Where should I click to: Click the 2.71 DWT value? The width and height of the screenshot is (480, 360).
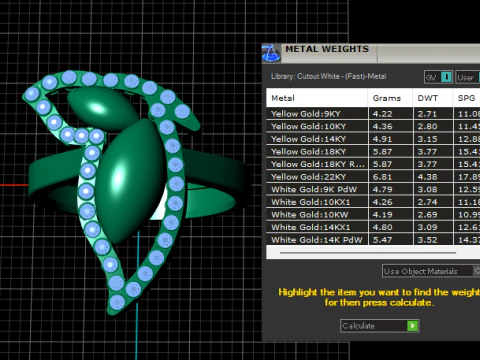click(x=427, y=114)
